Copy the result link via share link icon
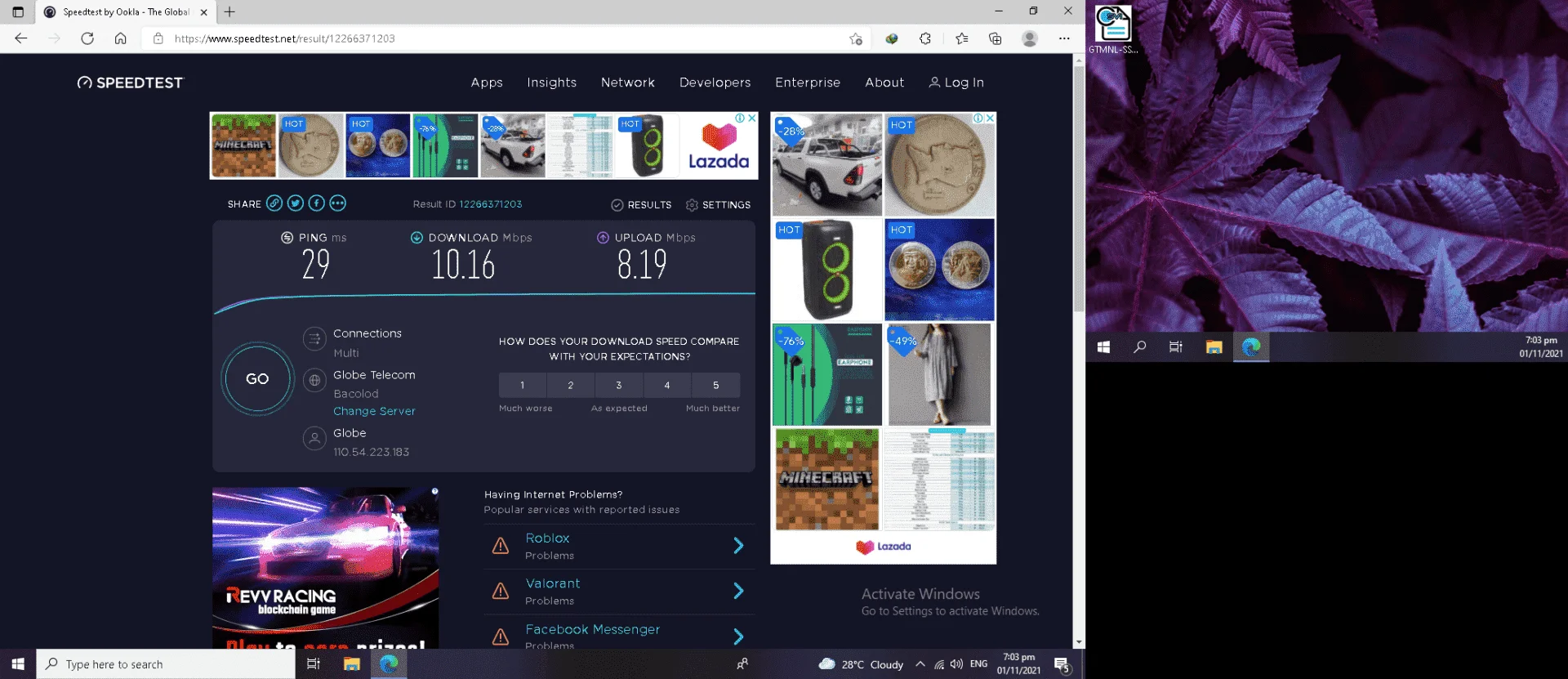1568x679 pixels. [x=274, y=203]
